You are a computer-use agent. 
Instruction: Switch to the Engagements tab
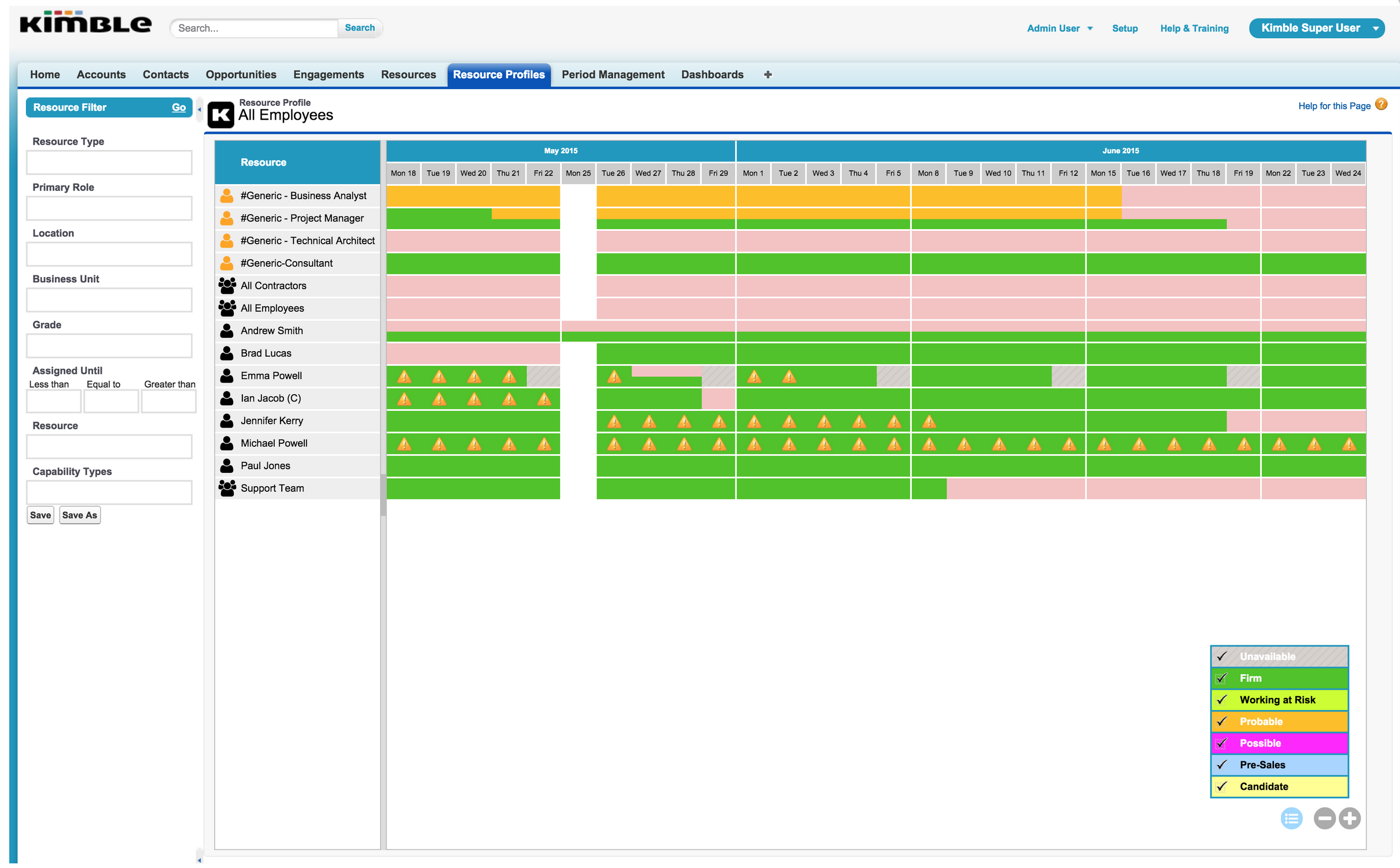click(x=328, y=75)
